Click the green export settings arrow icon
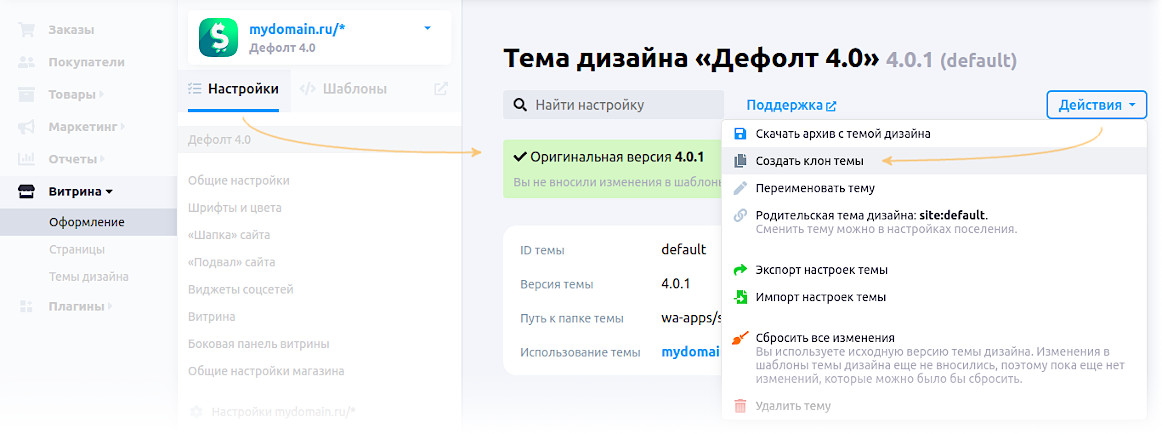Image resolution: width=1162 pixels, height=434 pixels. tap(740, 270)
